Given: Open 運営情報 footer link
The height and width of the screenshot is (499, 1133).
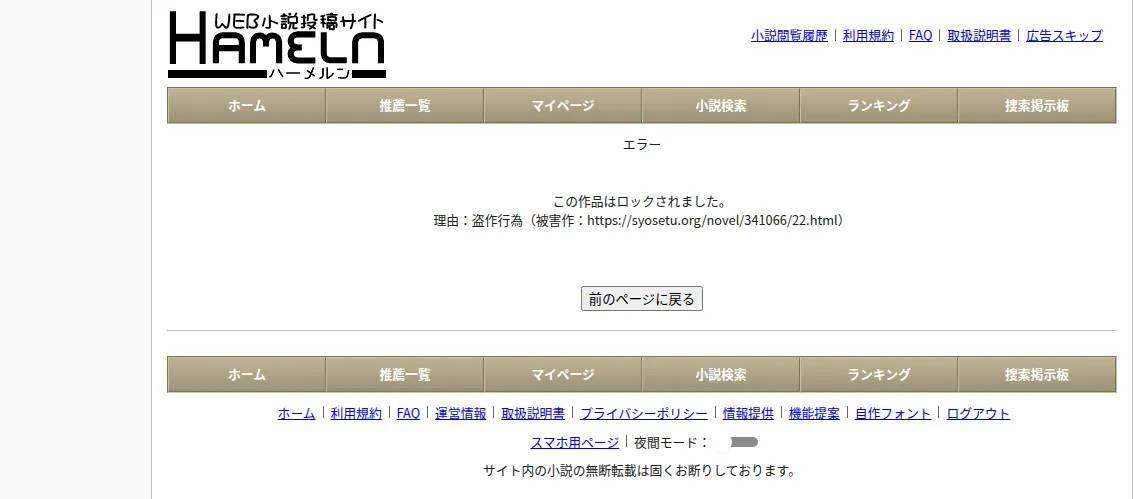Looking at the screenshot, I should pos(461,414).
